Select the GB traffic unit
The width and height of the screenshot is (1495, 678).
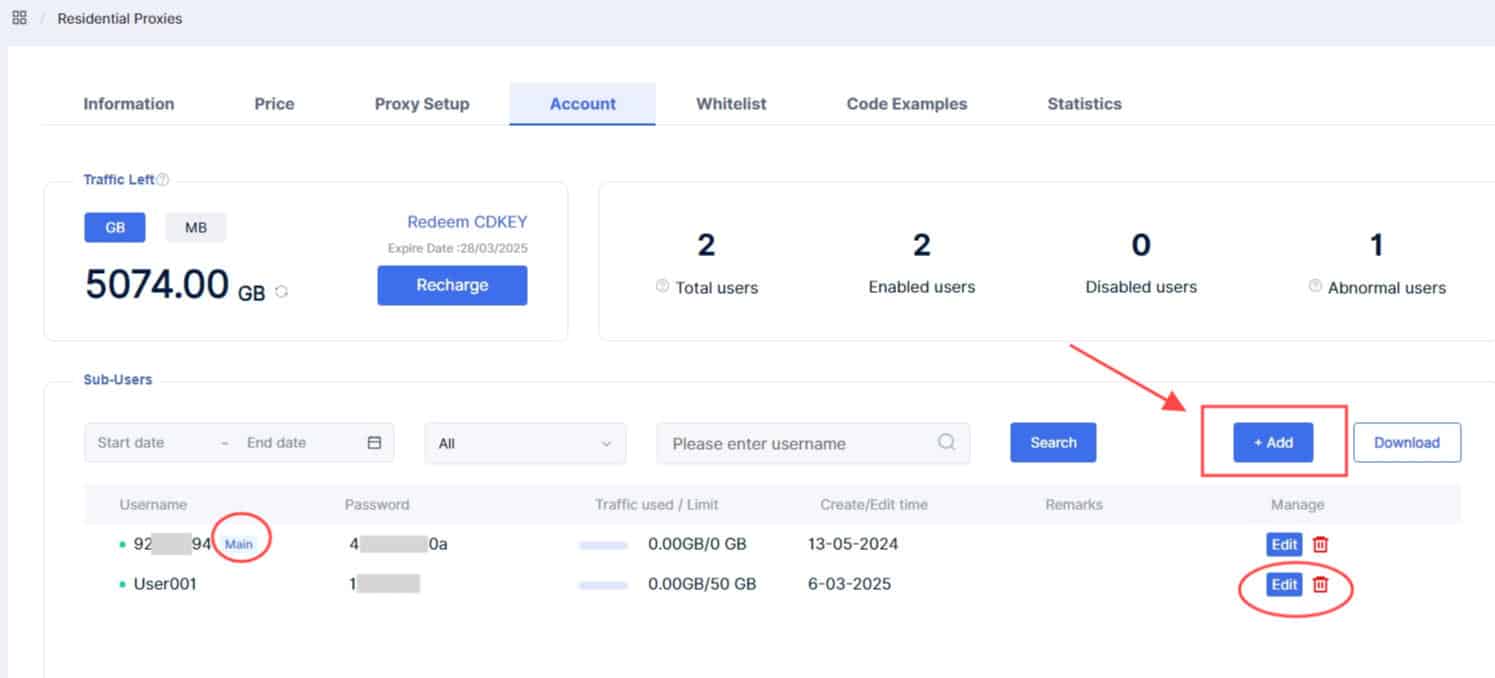point(115,227)
